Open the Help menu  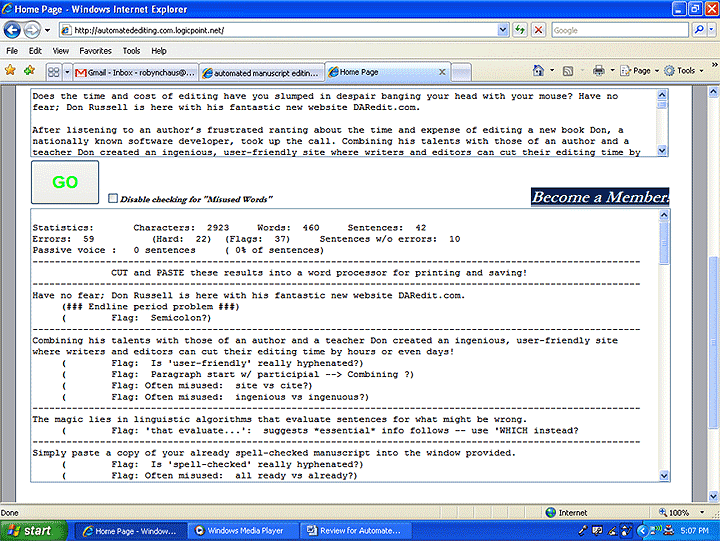(159, 51)
